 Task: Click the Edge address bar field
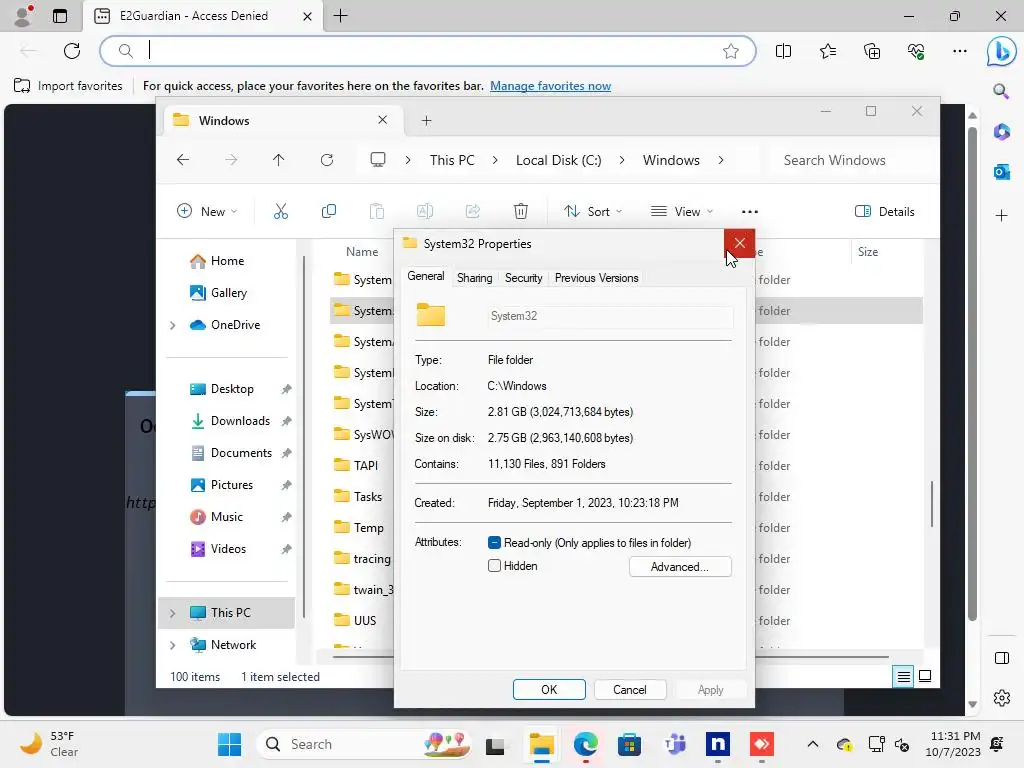(428, 51)
